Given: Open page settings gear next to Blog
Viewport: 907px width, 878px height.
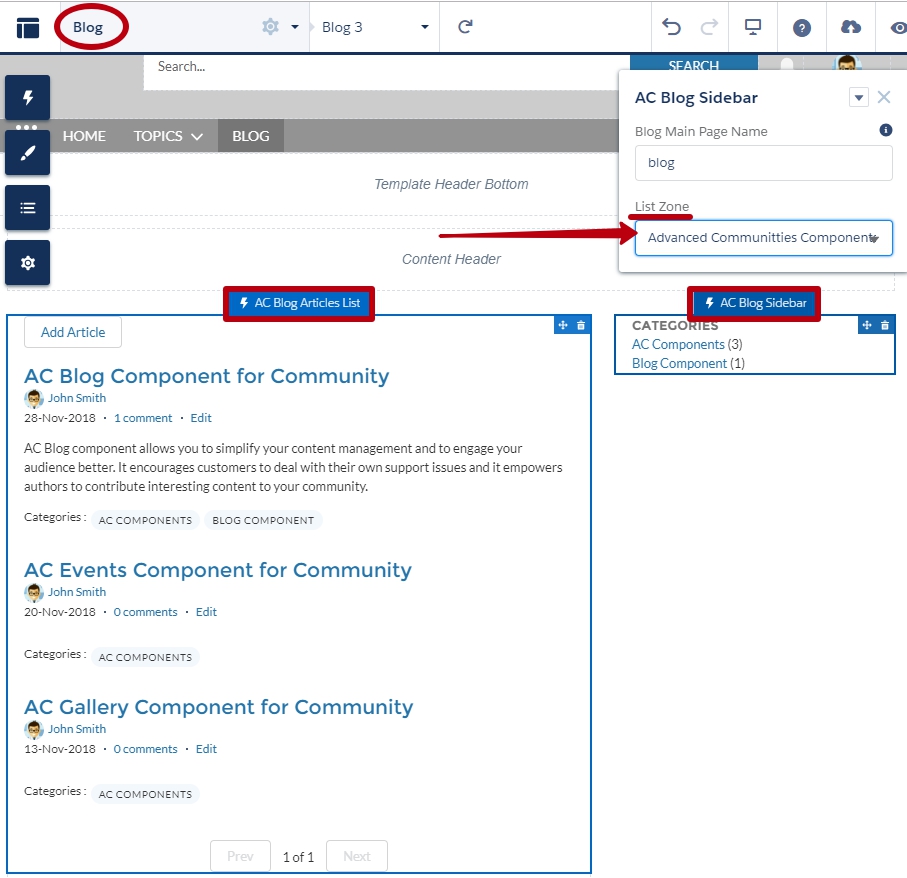Looking at the screenshot, I should click(270, 27).
